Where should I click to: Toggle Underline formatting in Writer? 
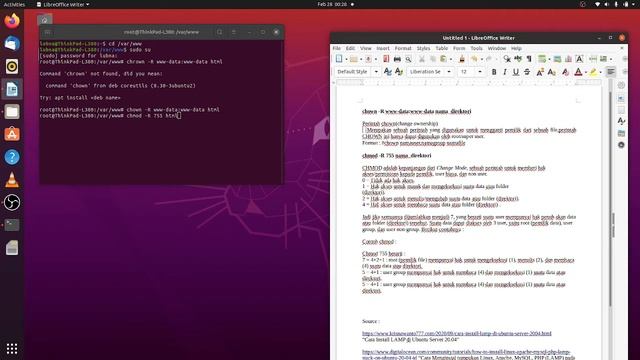pos(516,72)
